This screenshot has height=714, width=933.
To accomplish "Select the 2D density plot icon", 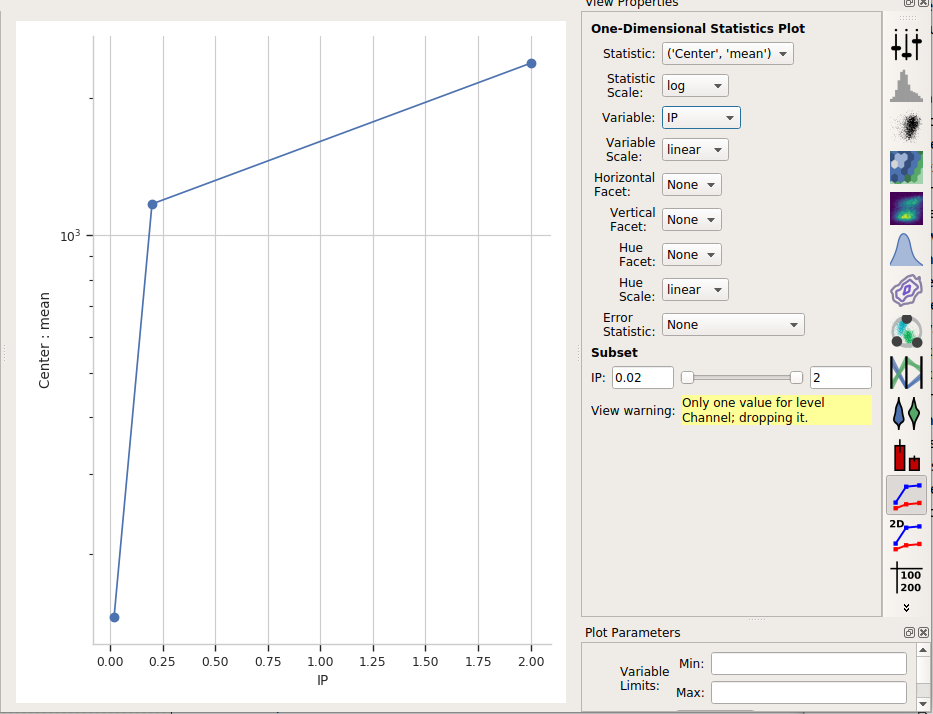I will [x=906, y=208].
